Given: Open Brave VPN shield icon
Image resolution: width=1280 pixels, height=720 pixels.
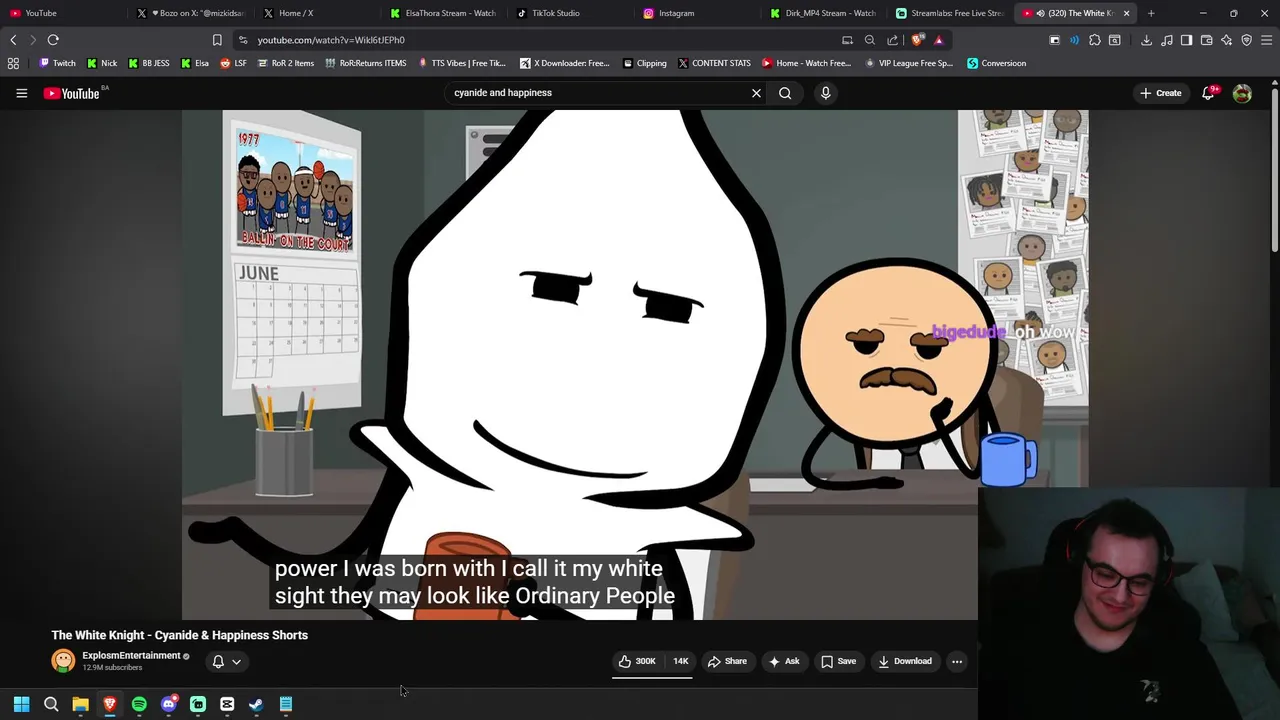Looking at the screenshot, I should pos(1246,40).
